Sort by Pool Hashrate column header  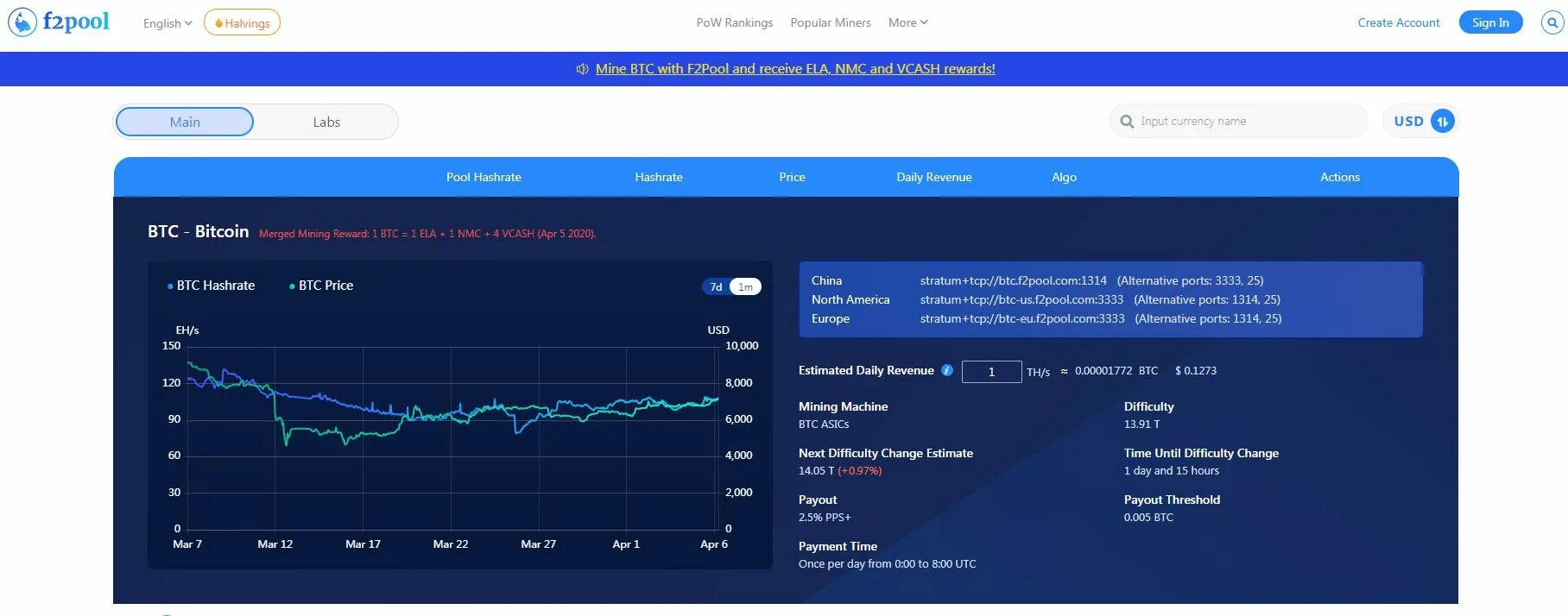484,177
